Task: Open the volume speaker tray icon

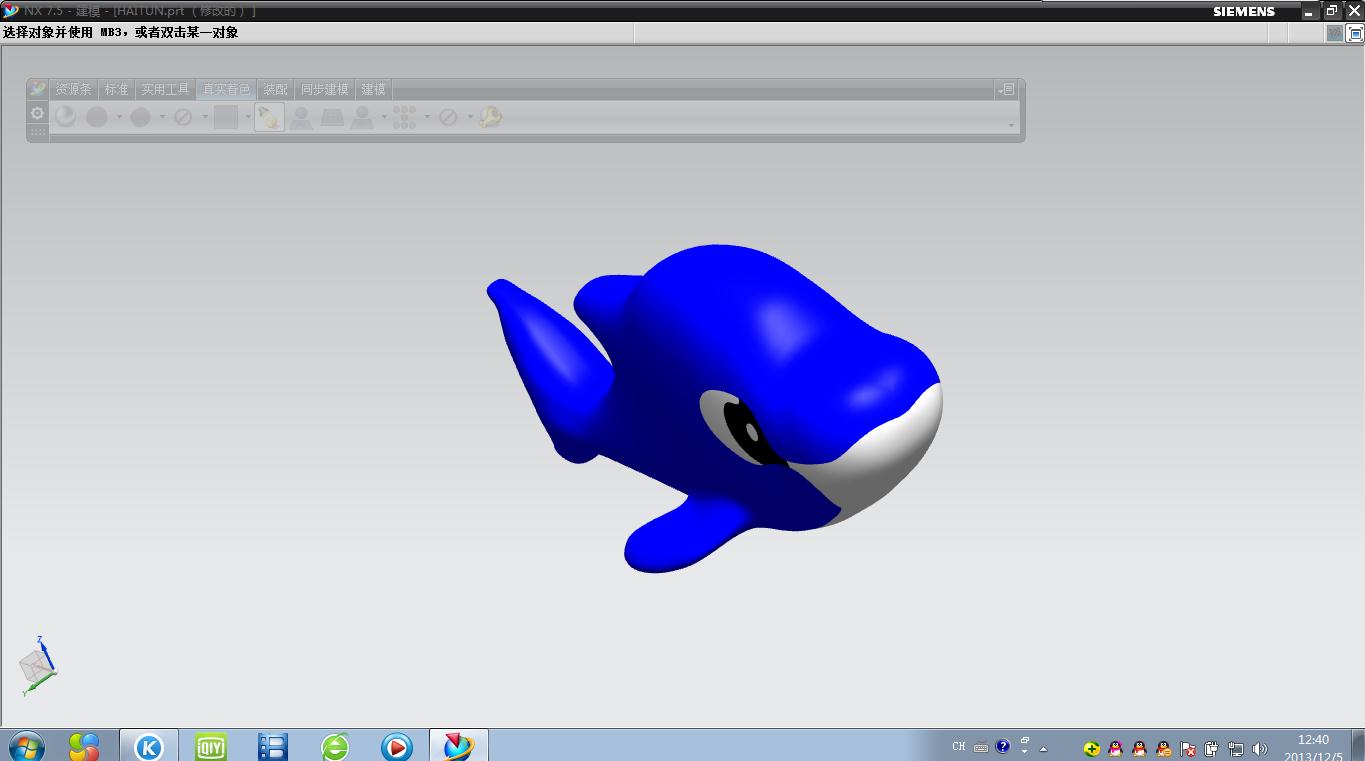Action: (1260, 748)
